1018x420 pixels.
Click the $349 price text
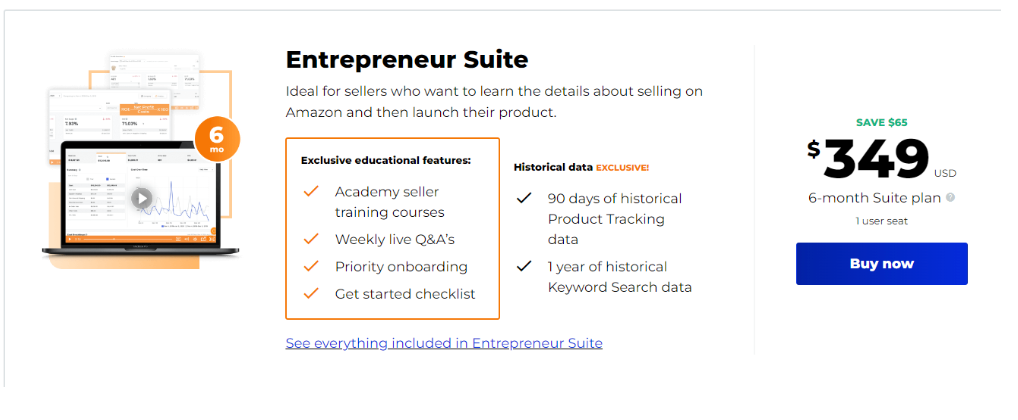pyautogui.click(x=875, y=158)
